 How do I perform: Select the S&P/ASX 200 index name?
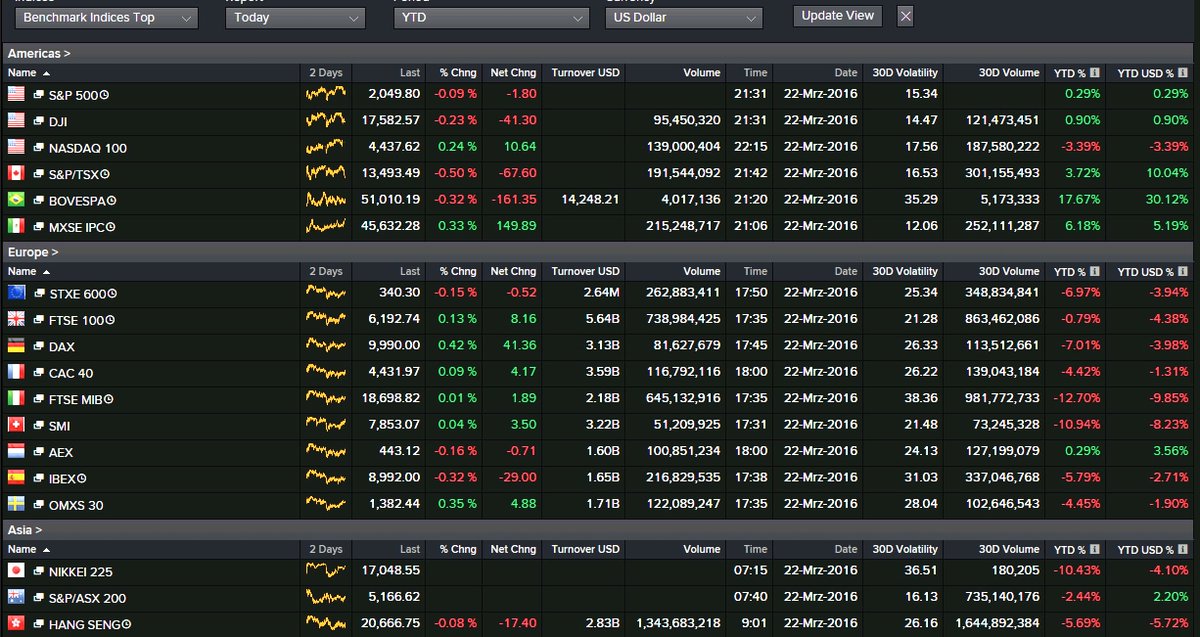pyautogui.click(x=87, y=598)
